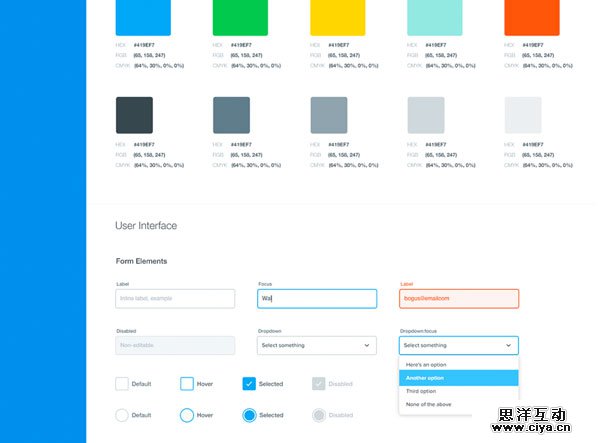600x443 pixels.
Task: Select the Hover radio button
Action: [x=187, y=415]
